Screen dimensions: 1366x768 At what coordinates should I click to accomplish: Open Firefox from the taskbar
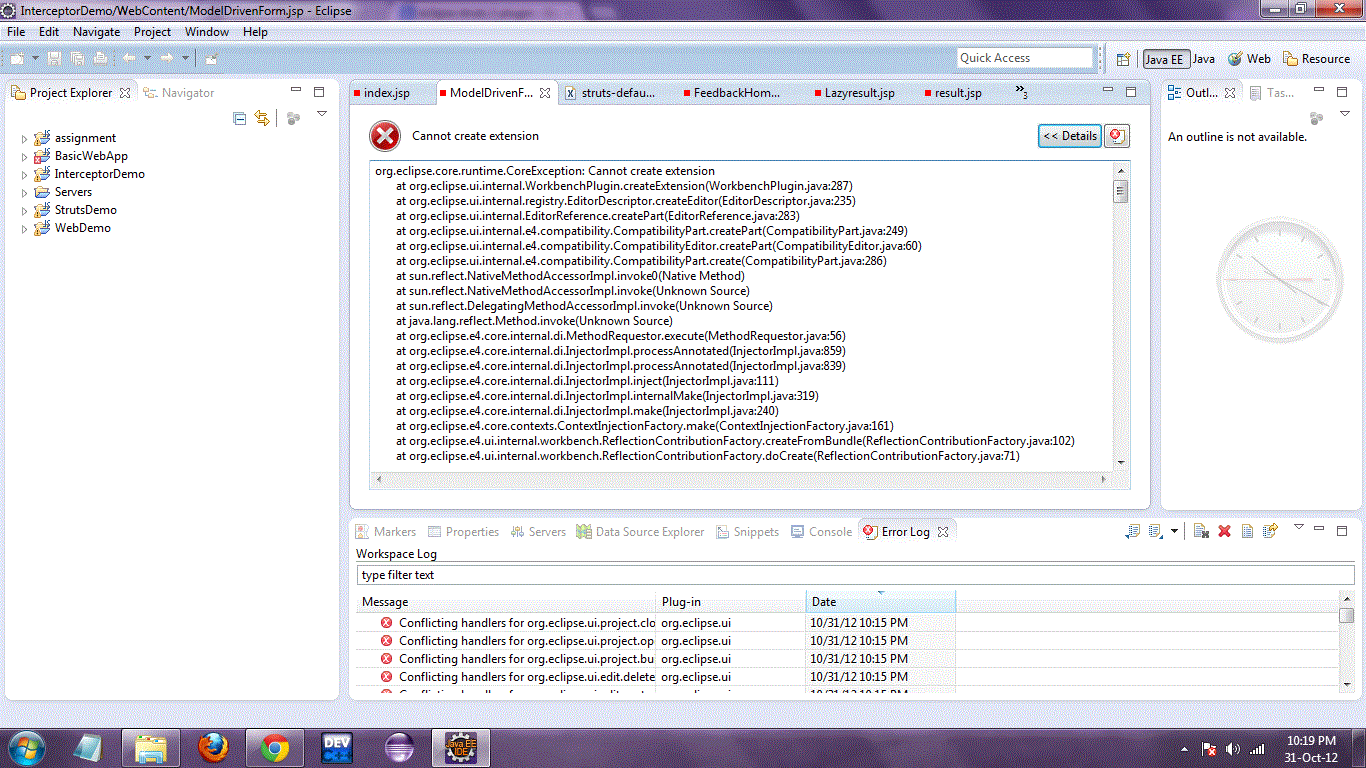tap(213, 747)
